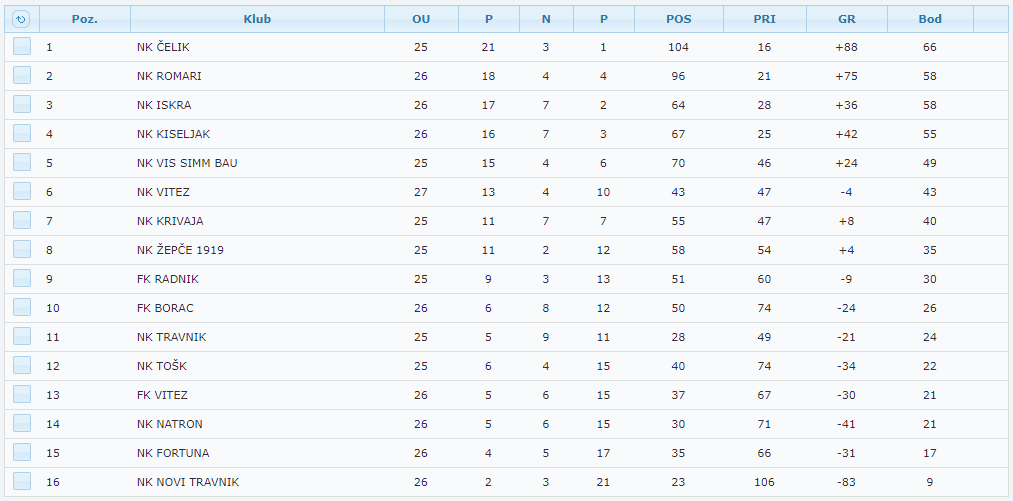Click the GR column header
Screen dimensions: 1013x501
[x=847, y=19]
